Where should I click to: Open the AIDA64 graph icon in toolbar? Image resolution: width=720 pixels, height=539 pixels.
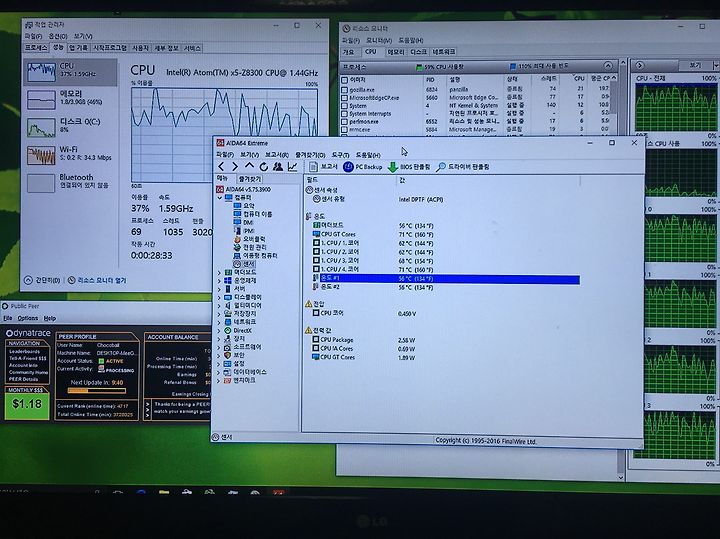click(292, 167)
